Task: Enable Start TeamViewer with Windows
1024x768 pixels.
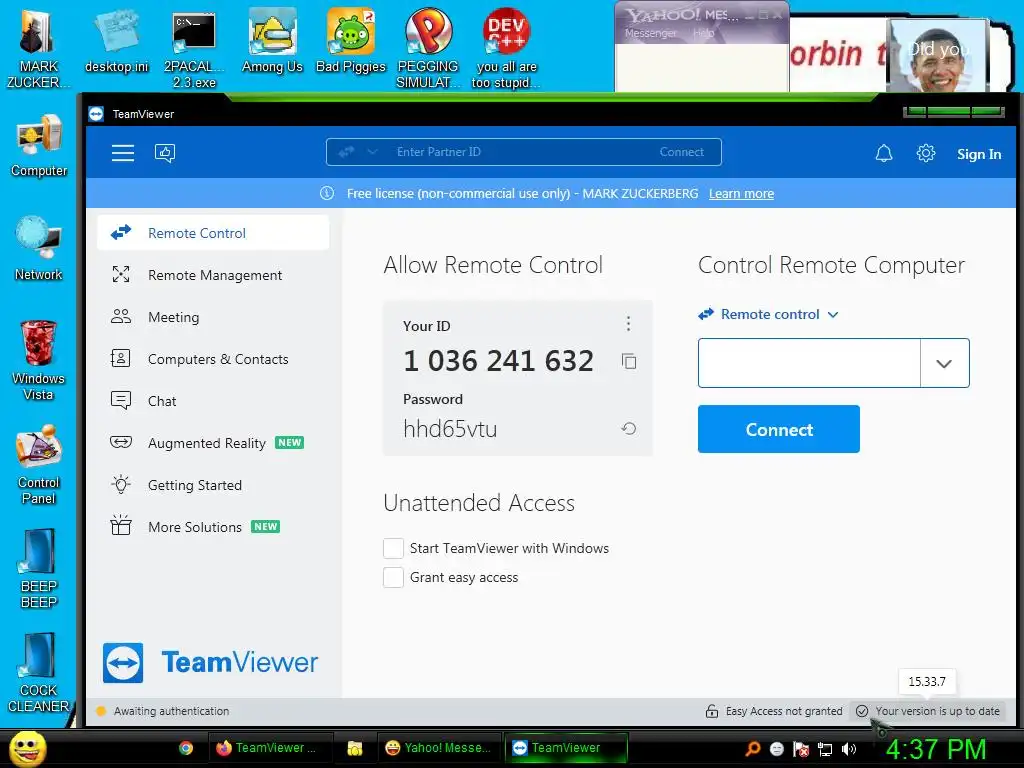Action: 393,548
